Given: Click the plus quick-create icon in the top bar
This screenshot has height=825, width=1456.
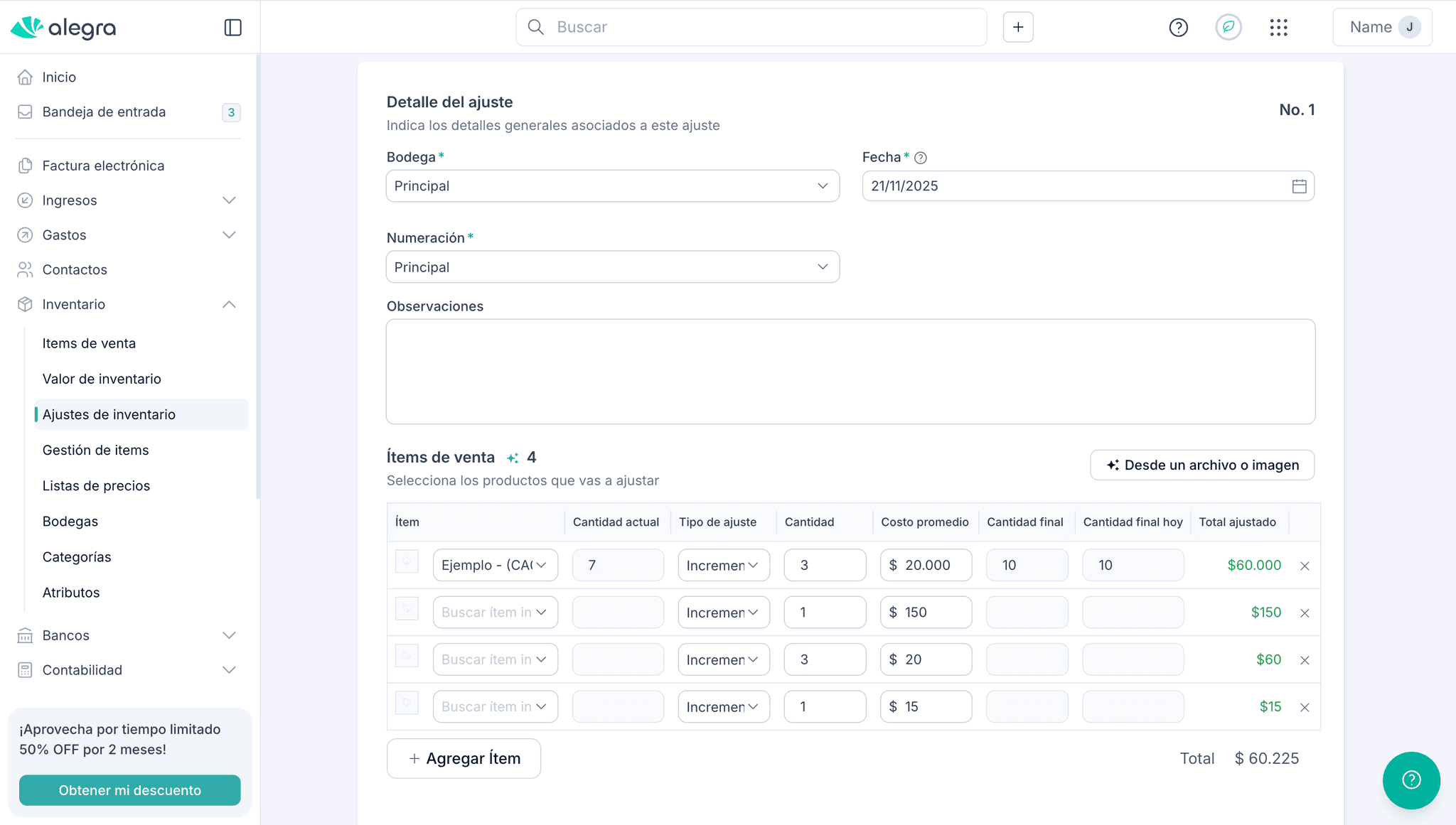Looking at the screenshot, I should click(x=1018, y=27).
